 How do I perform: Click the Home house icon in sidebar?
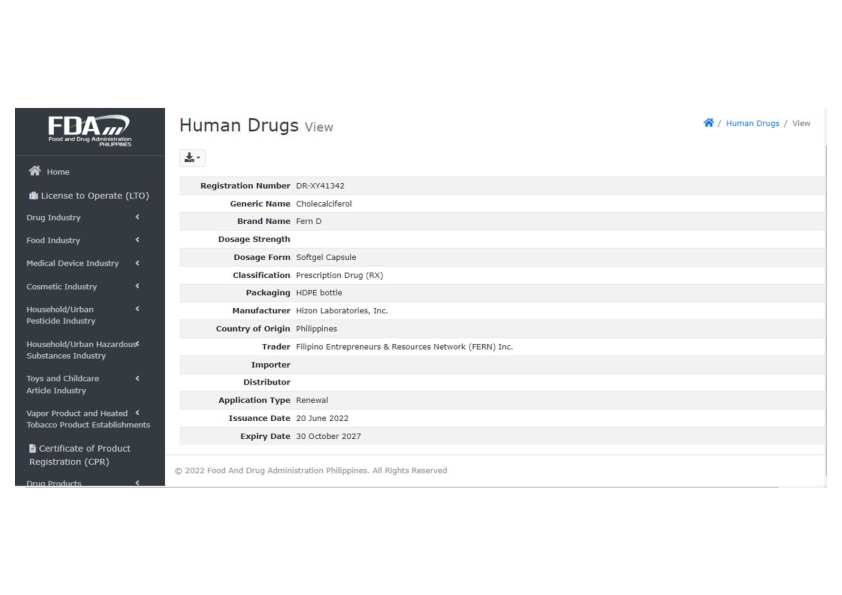[x=35, y=171]
